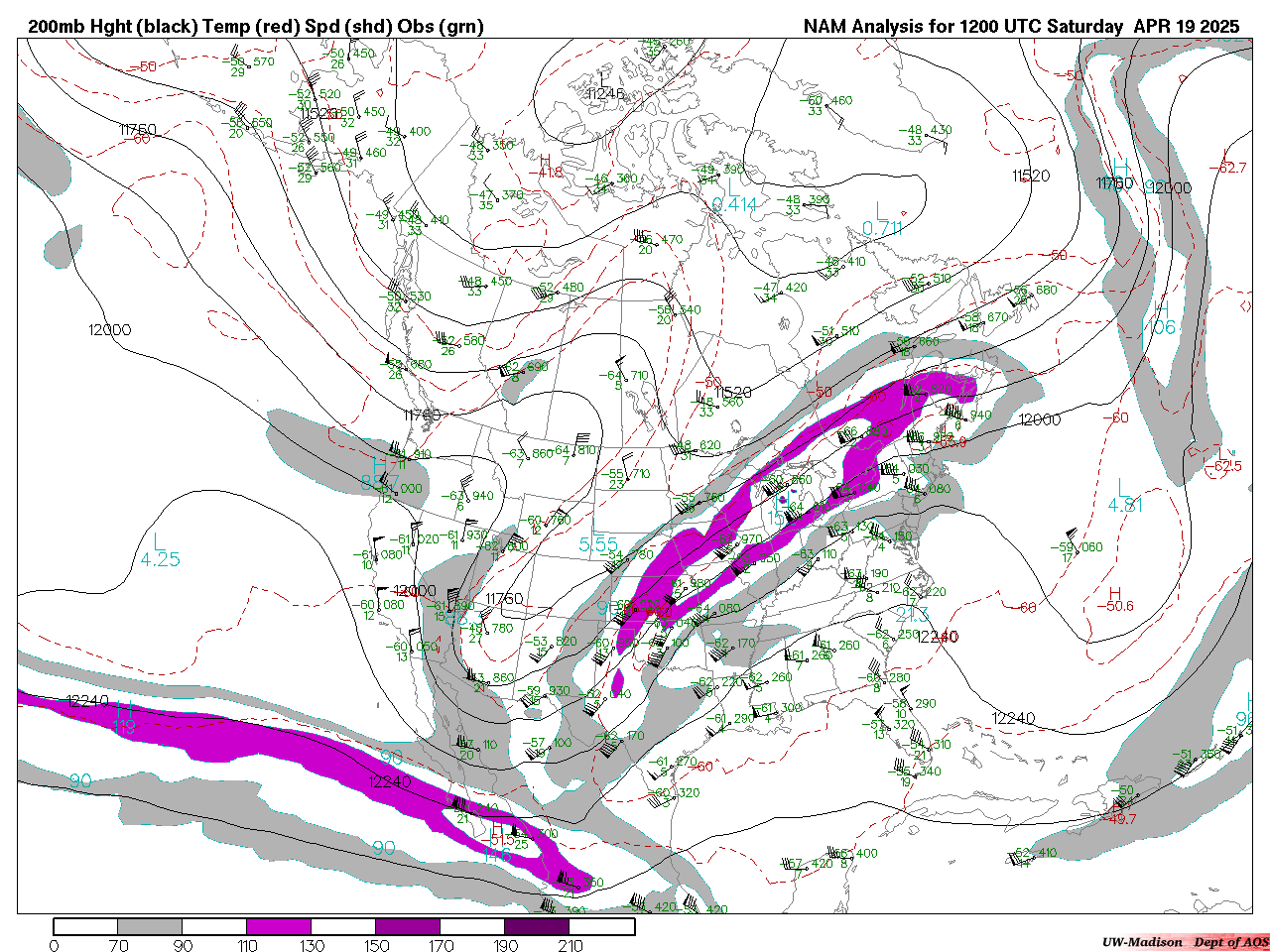This screenshot has width=1270, height=952.
Task: Click the "70" legend scale label
Action: (x=118, y=945)
